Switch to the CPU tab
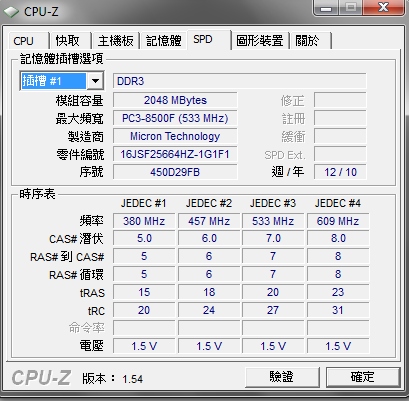Viewport: 409px width, 401px height. coord(29,41)
